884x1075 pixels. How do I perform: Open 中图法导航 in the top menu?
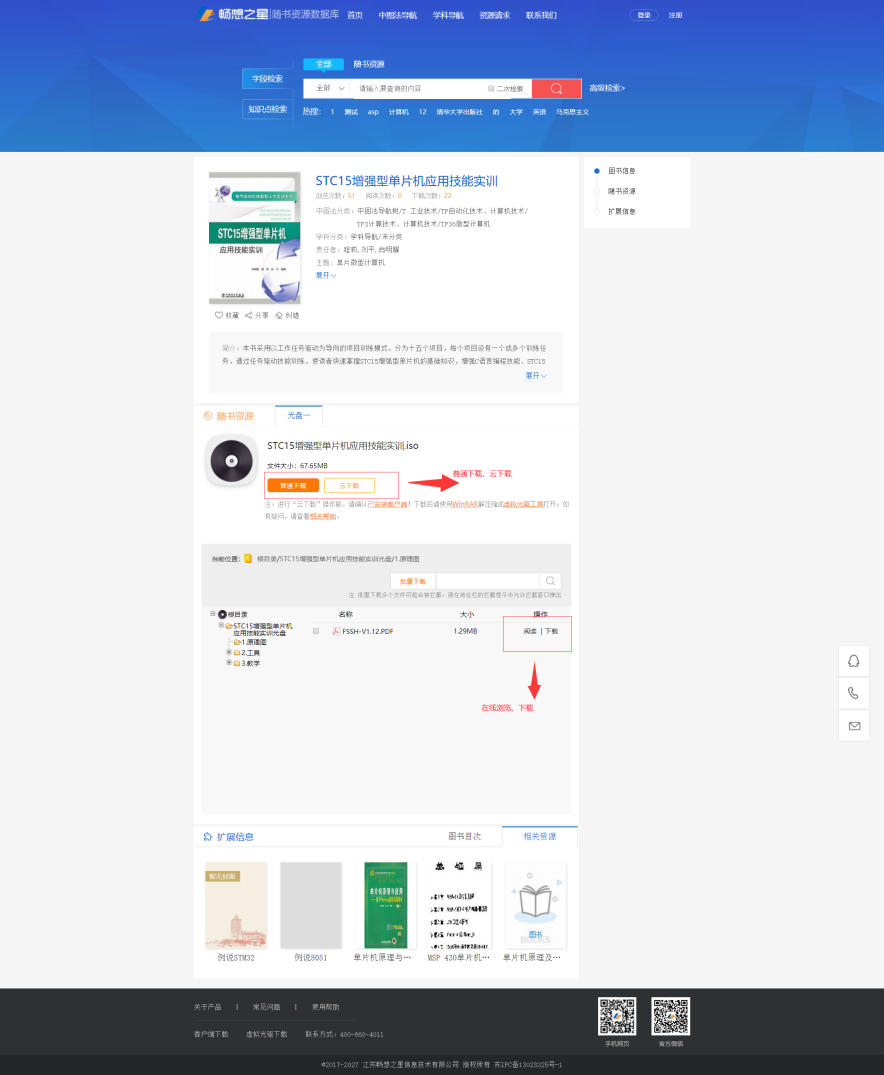coord(397,16)
